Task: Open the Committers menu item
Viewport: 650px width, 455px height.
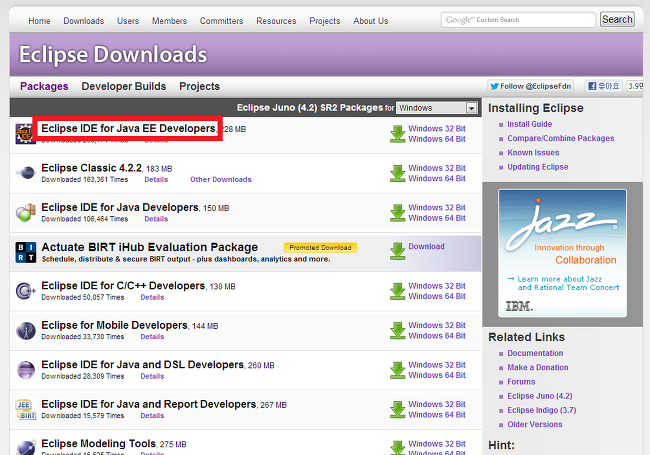Action: point(221,21)
